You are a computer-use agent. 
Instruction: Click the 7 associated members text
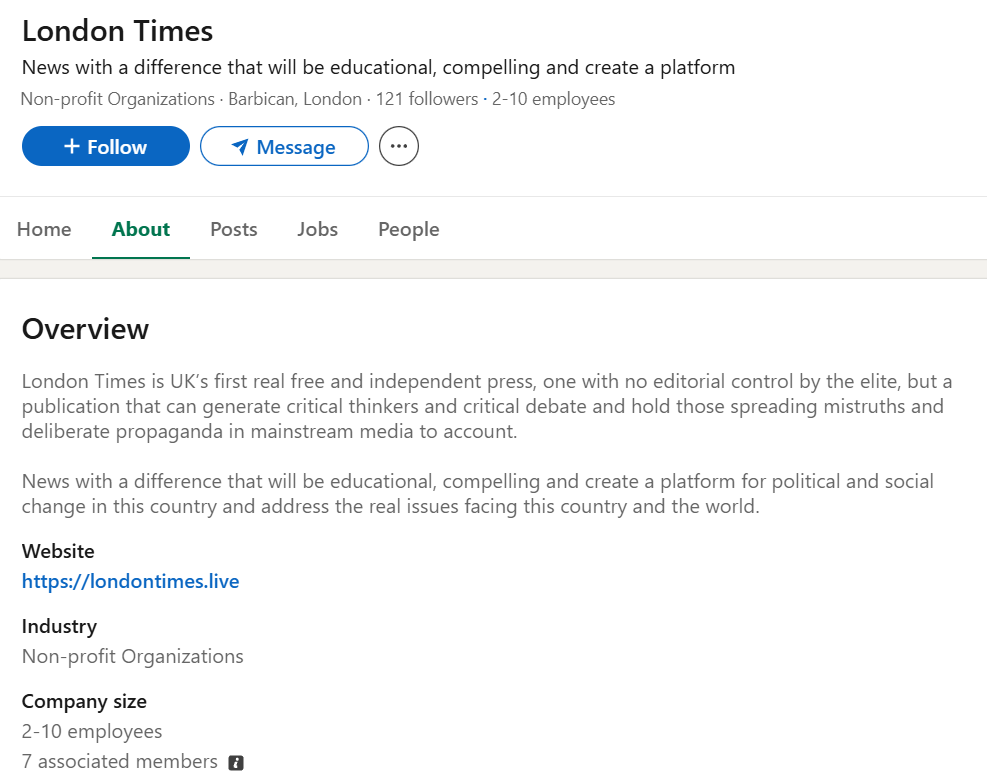click(x=120, y=762)
